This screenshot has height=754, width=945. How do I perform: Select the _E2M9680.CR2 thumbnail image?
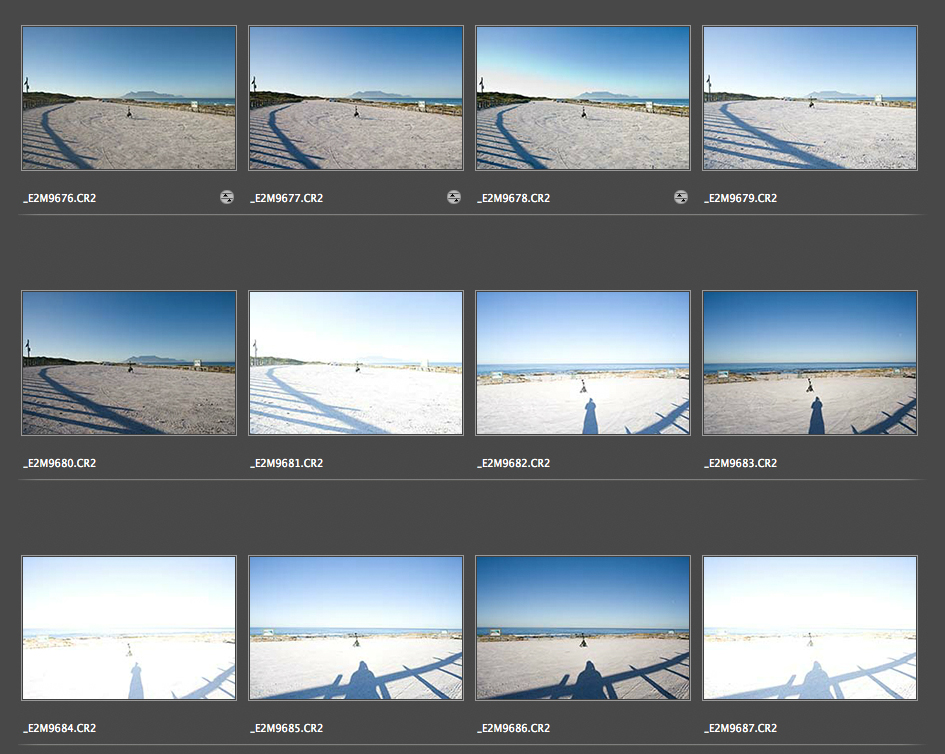click(x=129, y=363)
